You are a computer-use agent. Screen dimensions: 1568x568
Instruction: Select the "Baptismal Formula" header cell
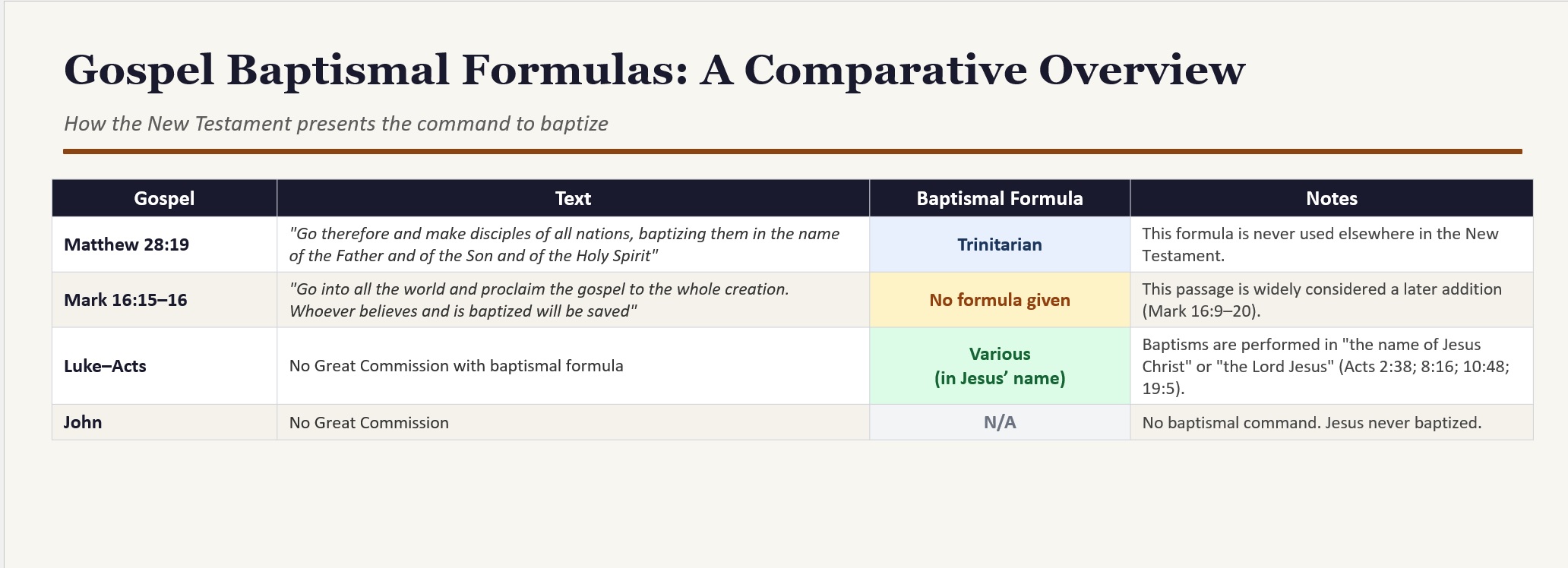[x=1000, y=198]
